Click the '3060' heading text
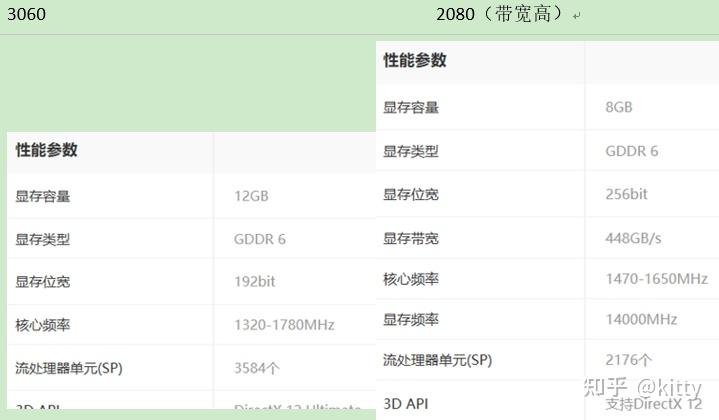The image size is (719, 420). pos(27,14)
